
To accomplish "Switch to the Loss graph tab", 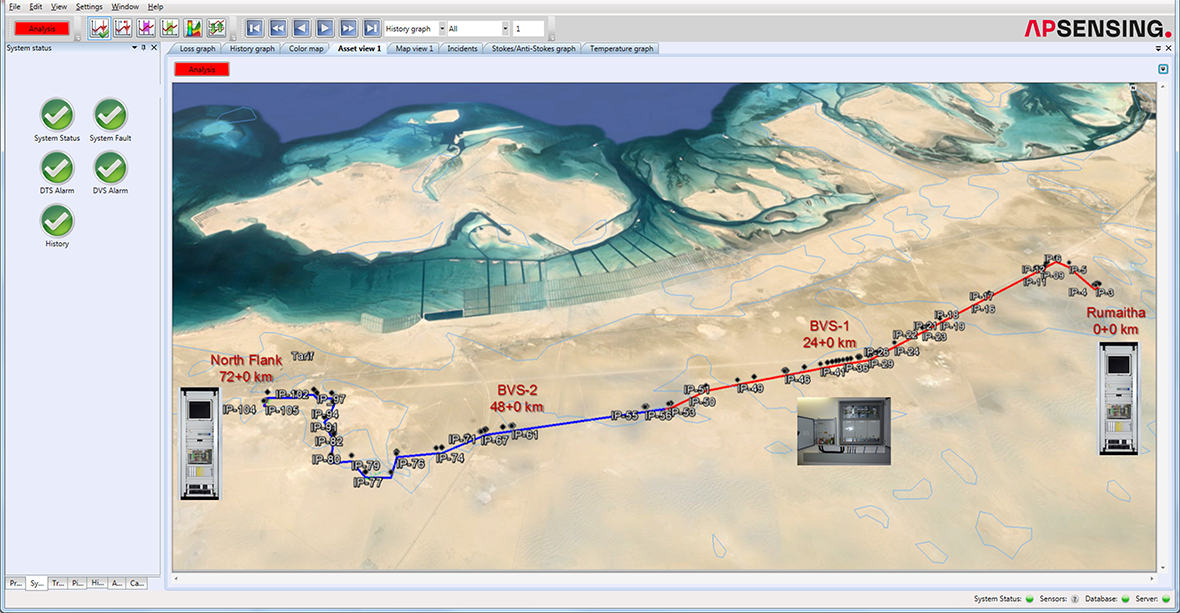I will 197,49.
